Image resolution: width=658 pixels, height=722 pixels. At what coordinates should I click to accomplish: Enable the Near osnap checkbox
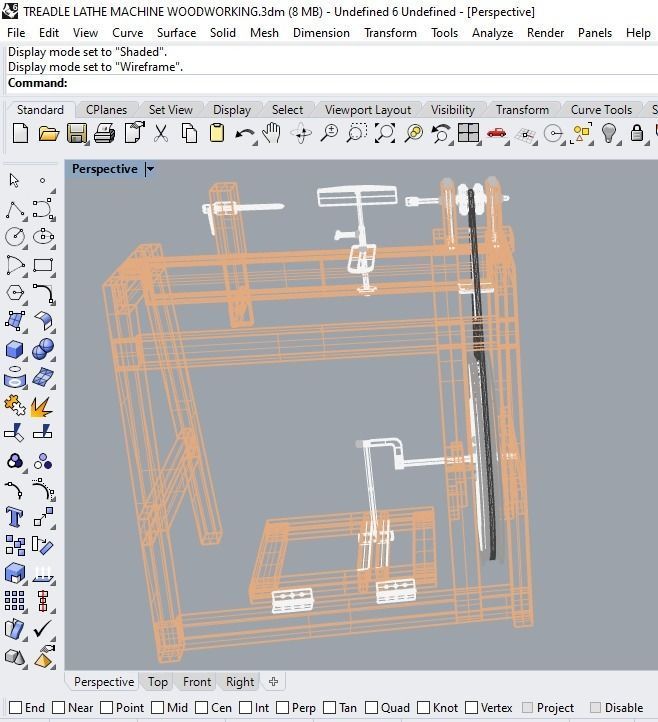[58, 708]
